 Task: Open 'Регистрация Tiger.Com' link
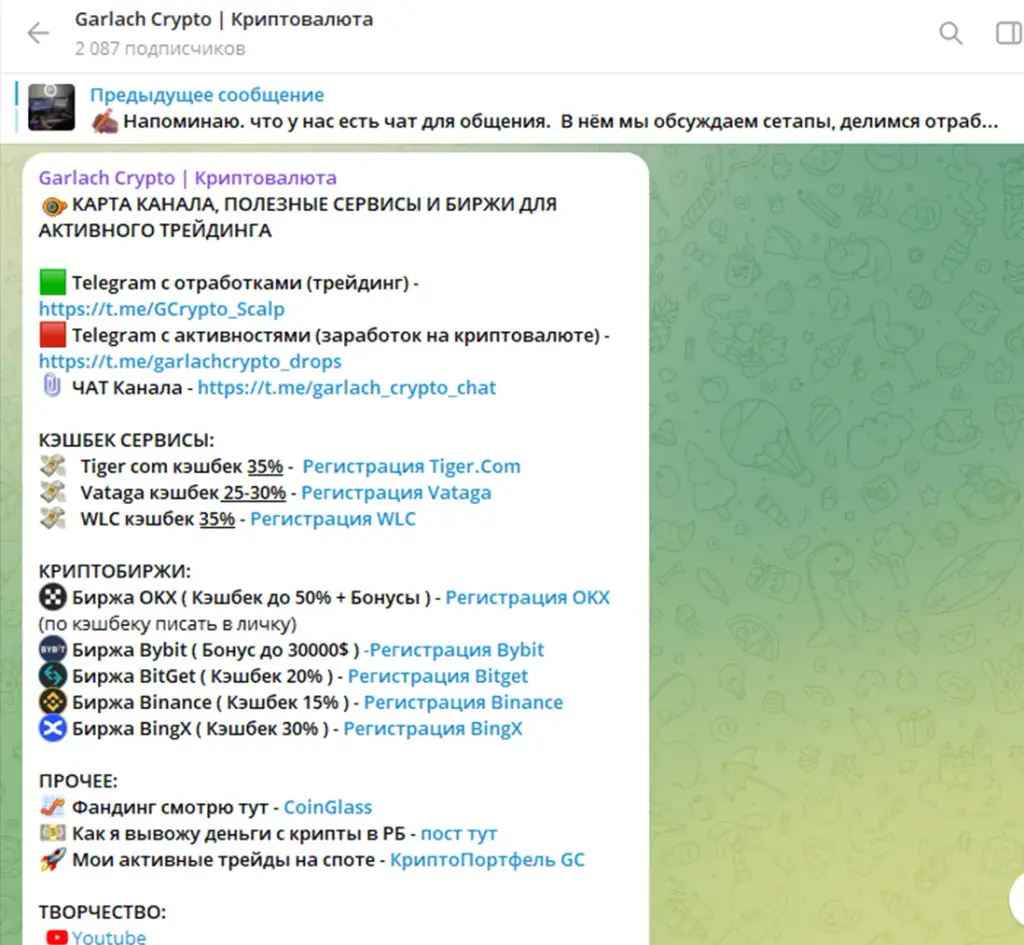411,466
